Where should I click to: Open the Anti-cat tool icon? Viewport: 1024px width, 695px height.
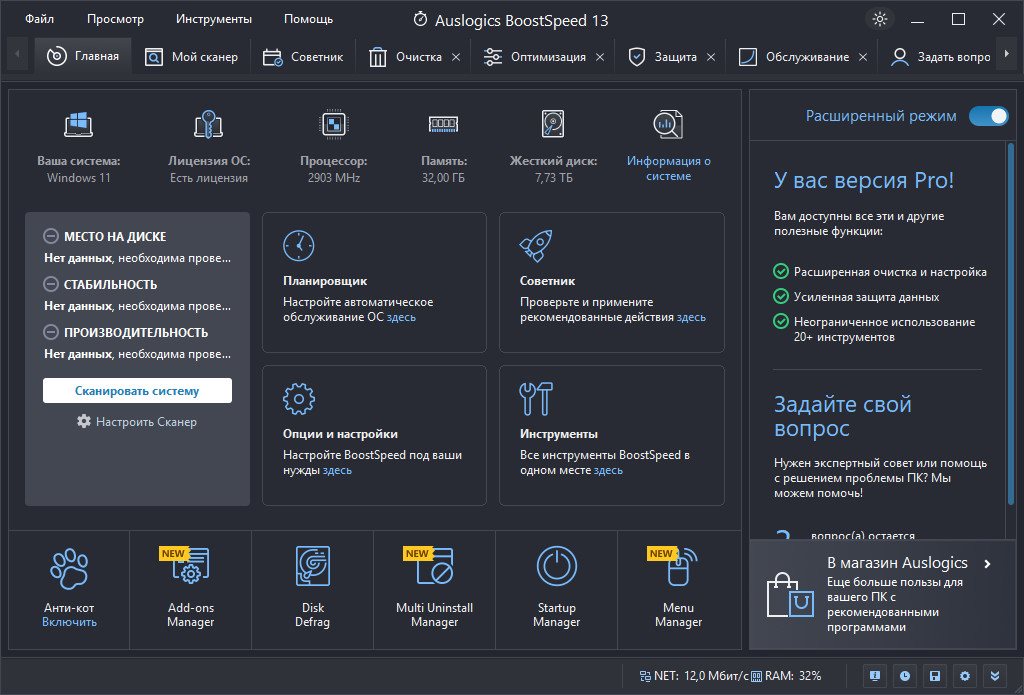coord(69,568)
